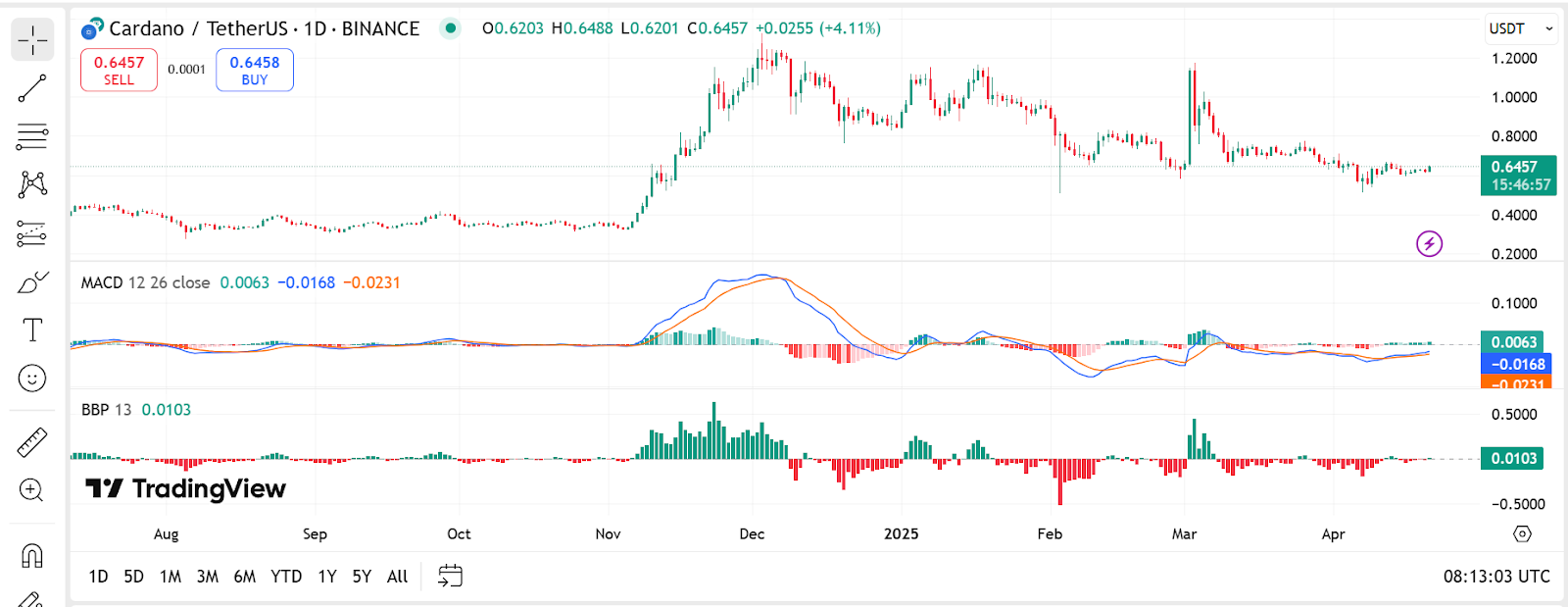Click the MACD line value tag -0.0168
The image size is (1568, 607).
click(x=1516, y=364)
